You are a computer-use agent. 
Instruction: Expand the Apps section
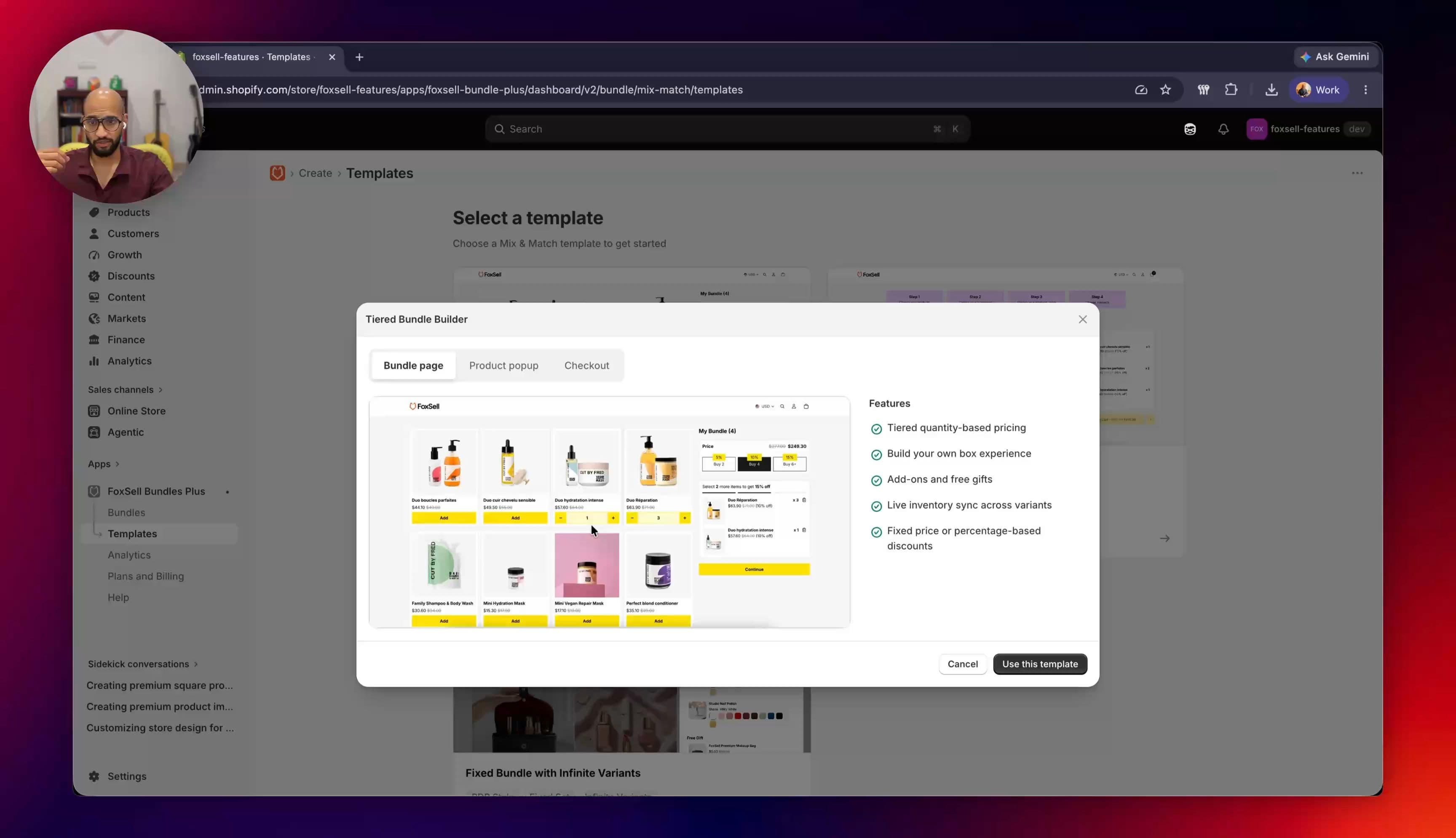tap(104, 464)
